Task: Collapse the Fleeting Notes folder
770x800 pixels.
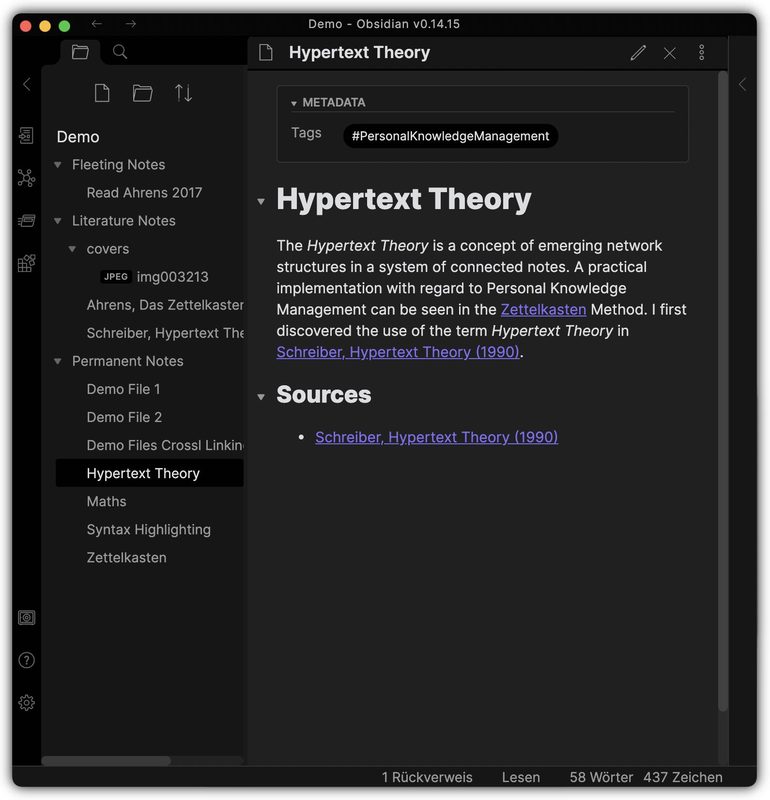Action: coord(58,165)
